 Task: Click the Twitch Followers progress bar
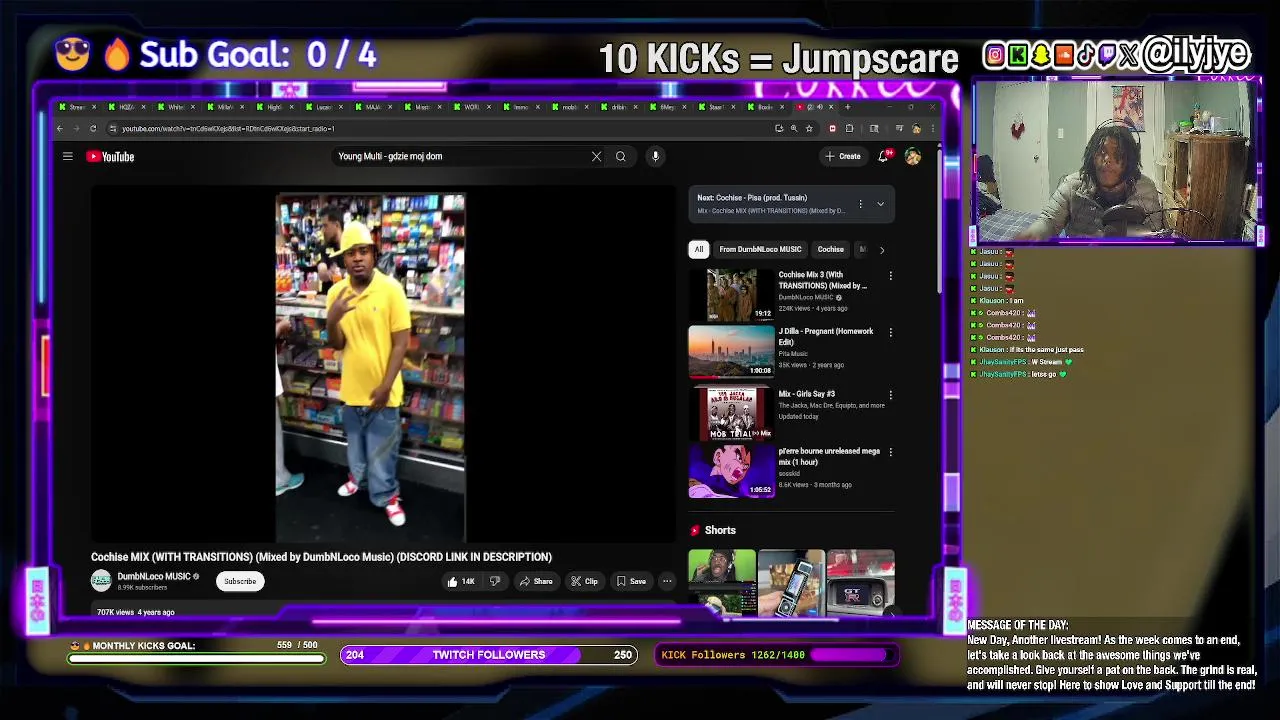coord(488,655)
